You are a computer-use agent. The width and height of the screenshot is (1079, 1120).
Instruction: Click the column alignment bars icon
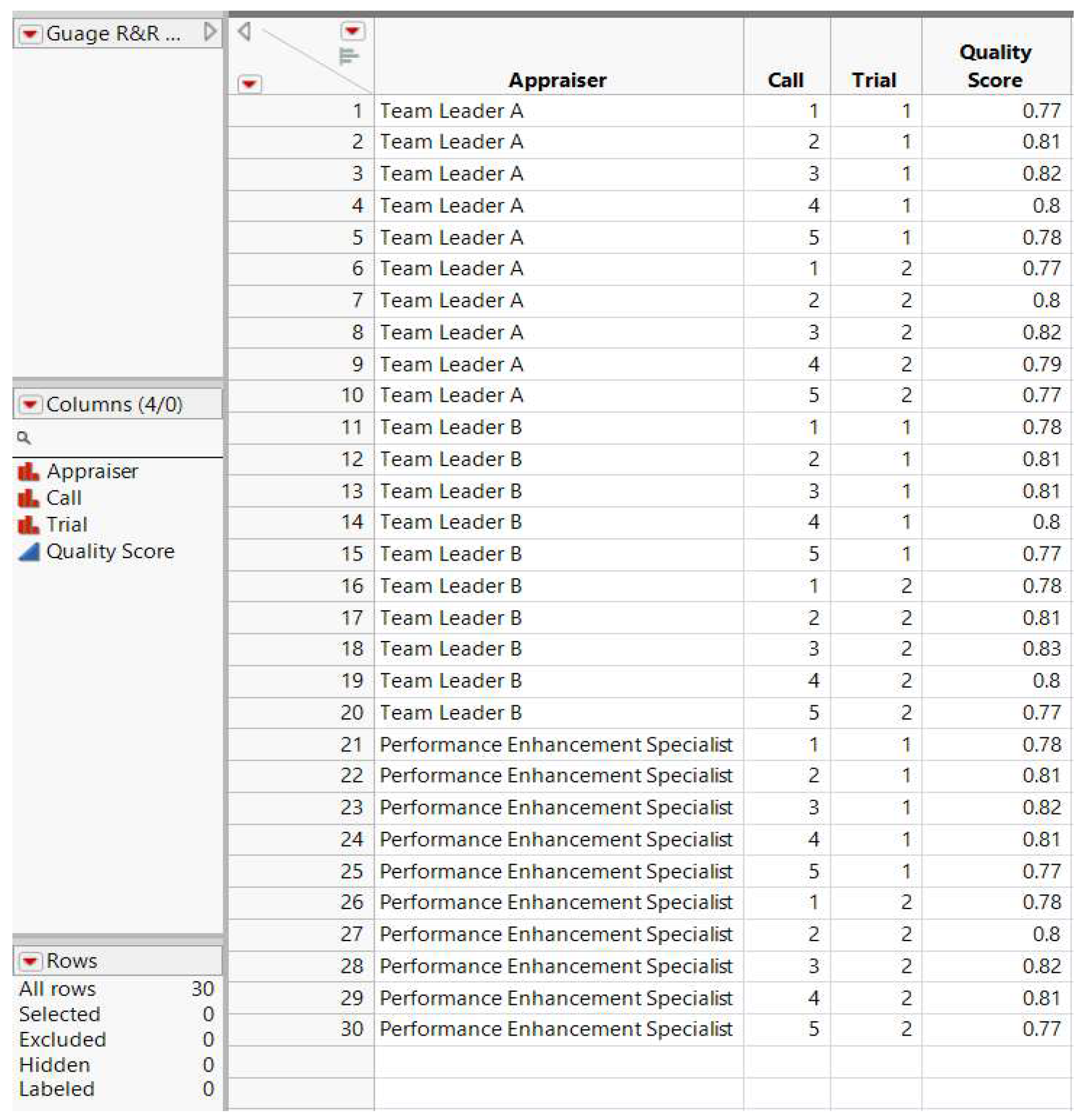(x=349, y=57)
